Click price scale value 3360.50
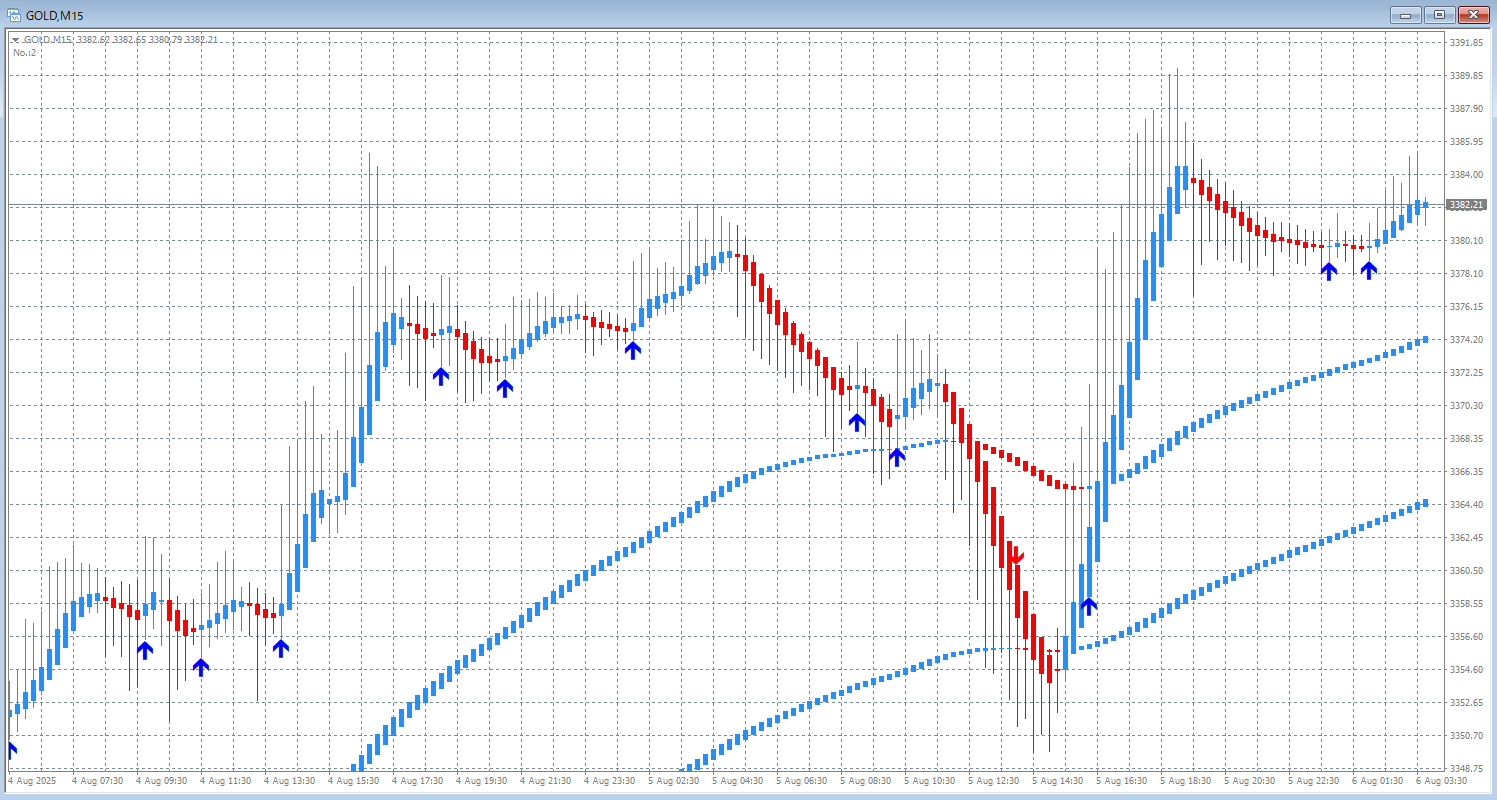The height and width of the screenshot is (800, 1497). click(x=1465, y=571)
